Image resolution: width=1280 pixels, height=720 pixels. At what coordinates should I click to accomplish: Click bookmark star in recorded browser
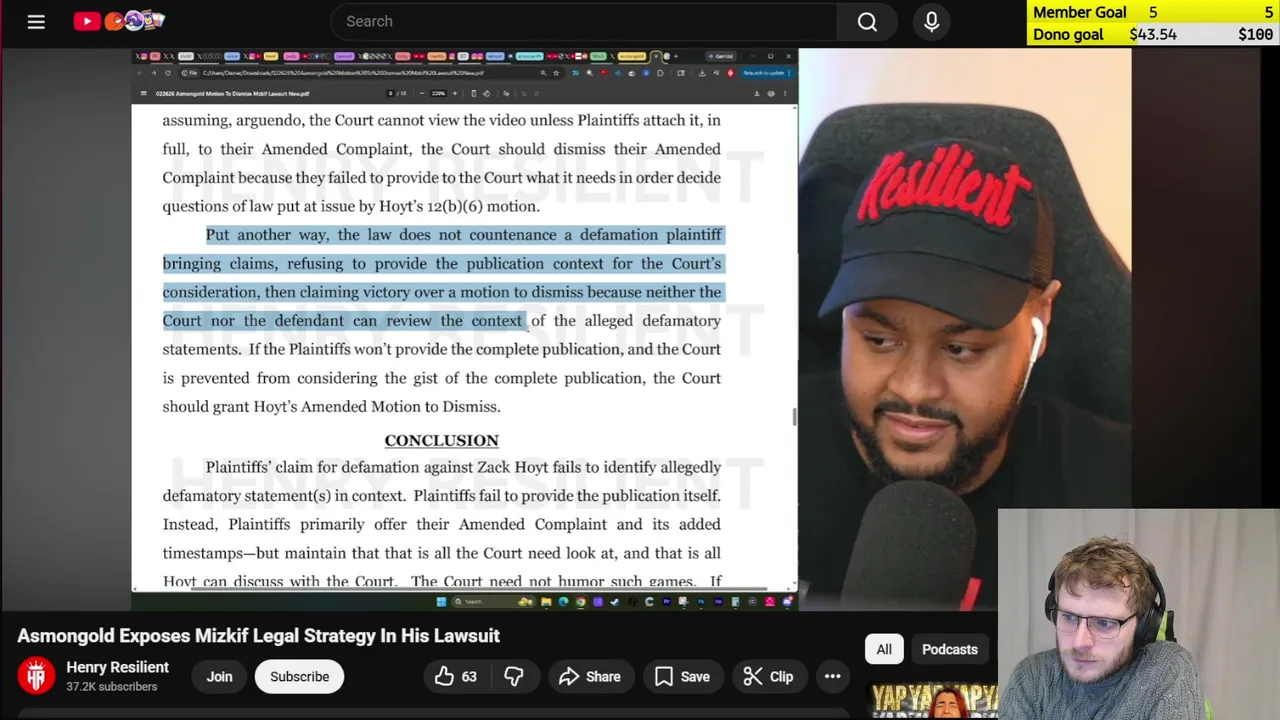tap(556, 73)
